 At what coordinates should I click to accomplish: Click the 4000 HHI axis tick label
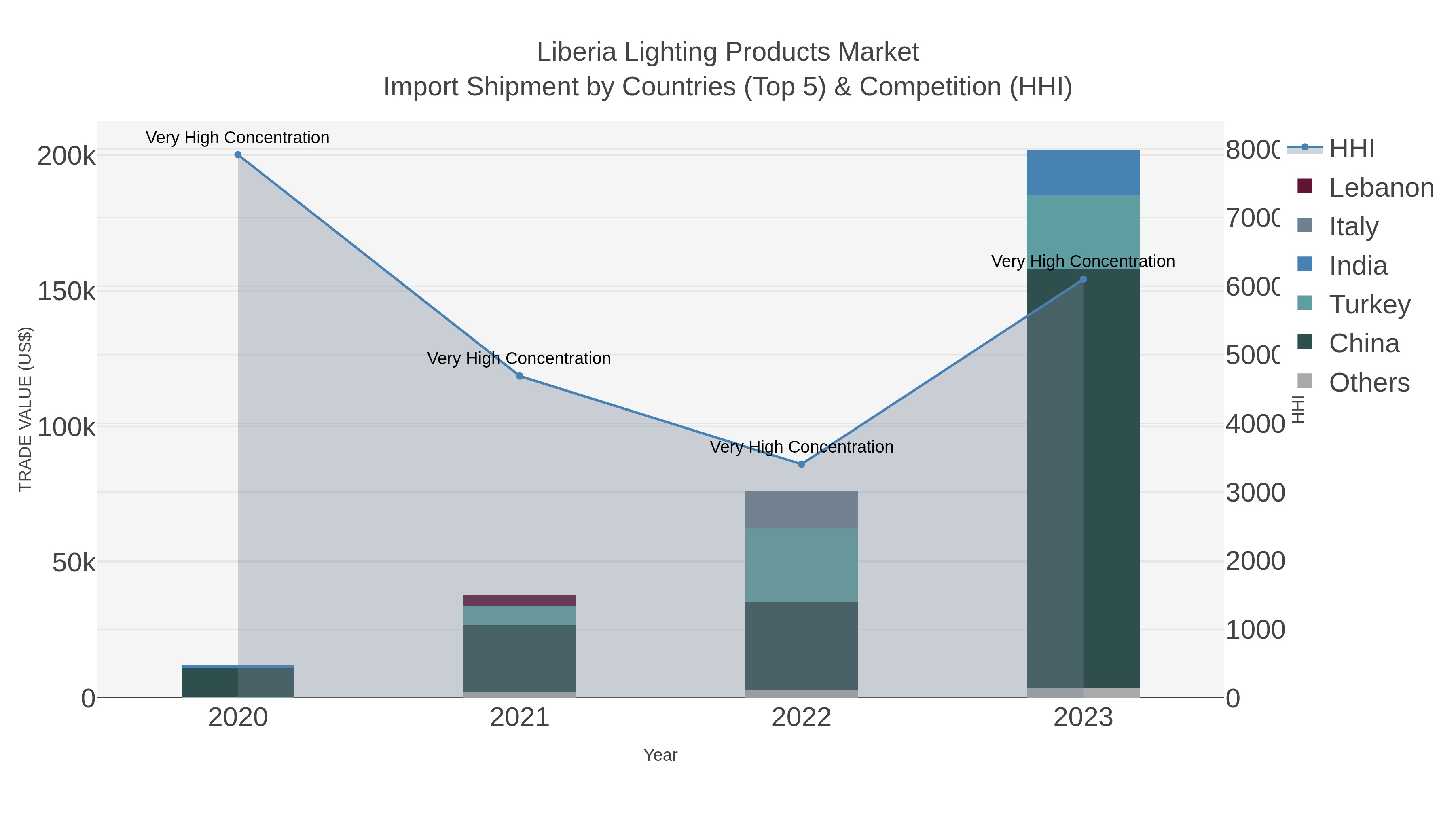pos(1255,424)
